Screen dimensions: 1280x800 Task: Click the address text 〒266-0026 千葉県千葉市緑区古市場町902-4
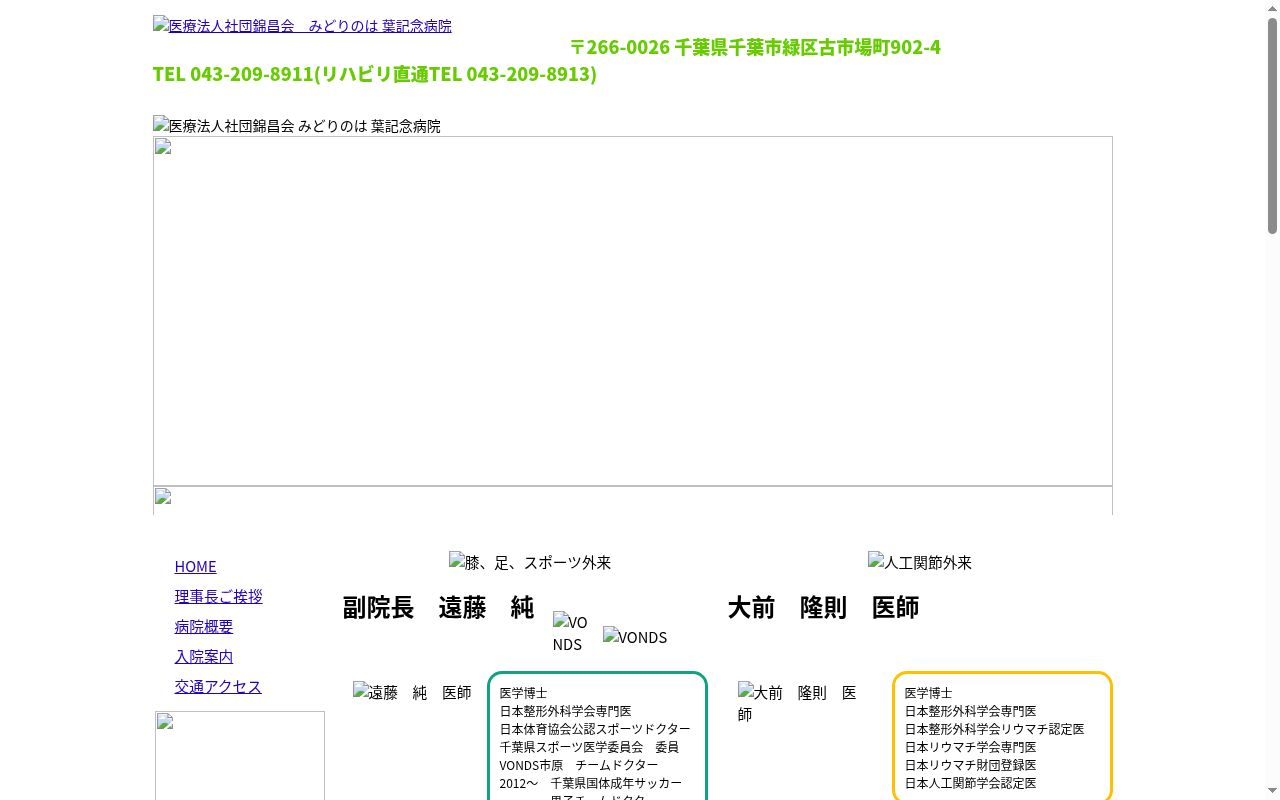point(755,47)
